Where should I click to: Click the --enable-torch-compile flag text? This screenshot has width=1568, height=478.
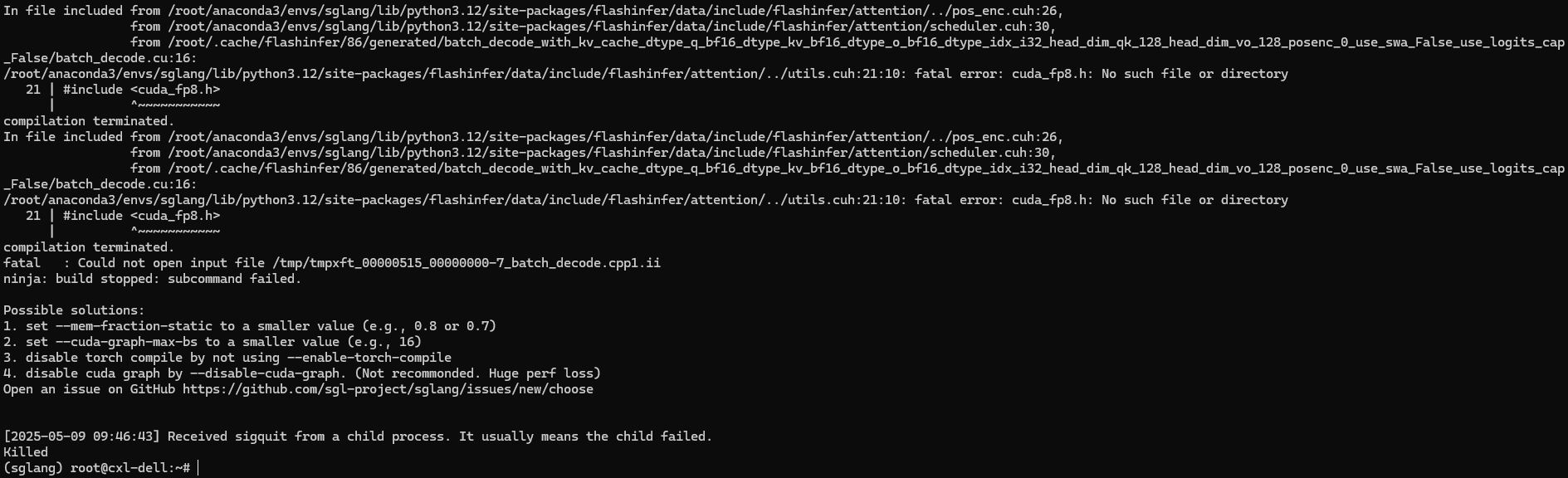point(369,358)
